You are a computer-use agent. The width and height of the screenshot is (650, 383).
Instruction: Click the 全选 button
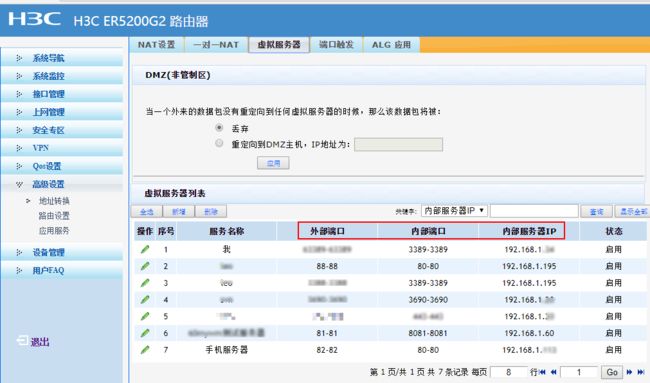pos(147,211)
